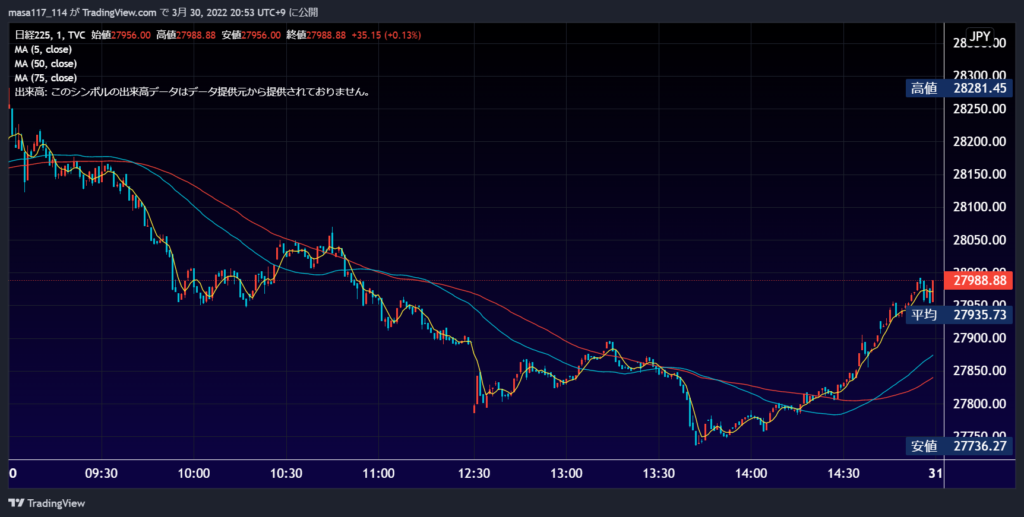Click the 28150.00 price axis label
1024x517 pixels.
[980, 174]
